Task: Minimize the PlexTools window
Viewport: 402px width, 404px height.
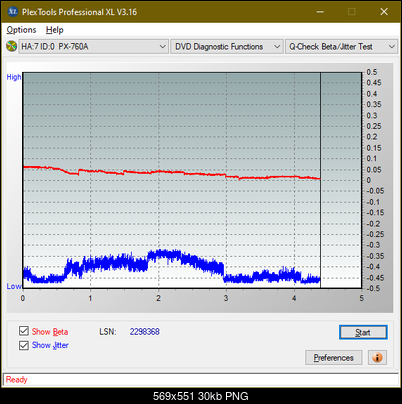Action: point(320,12)
